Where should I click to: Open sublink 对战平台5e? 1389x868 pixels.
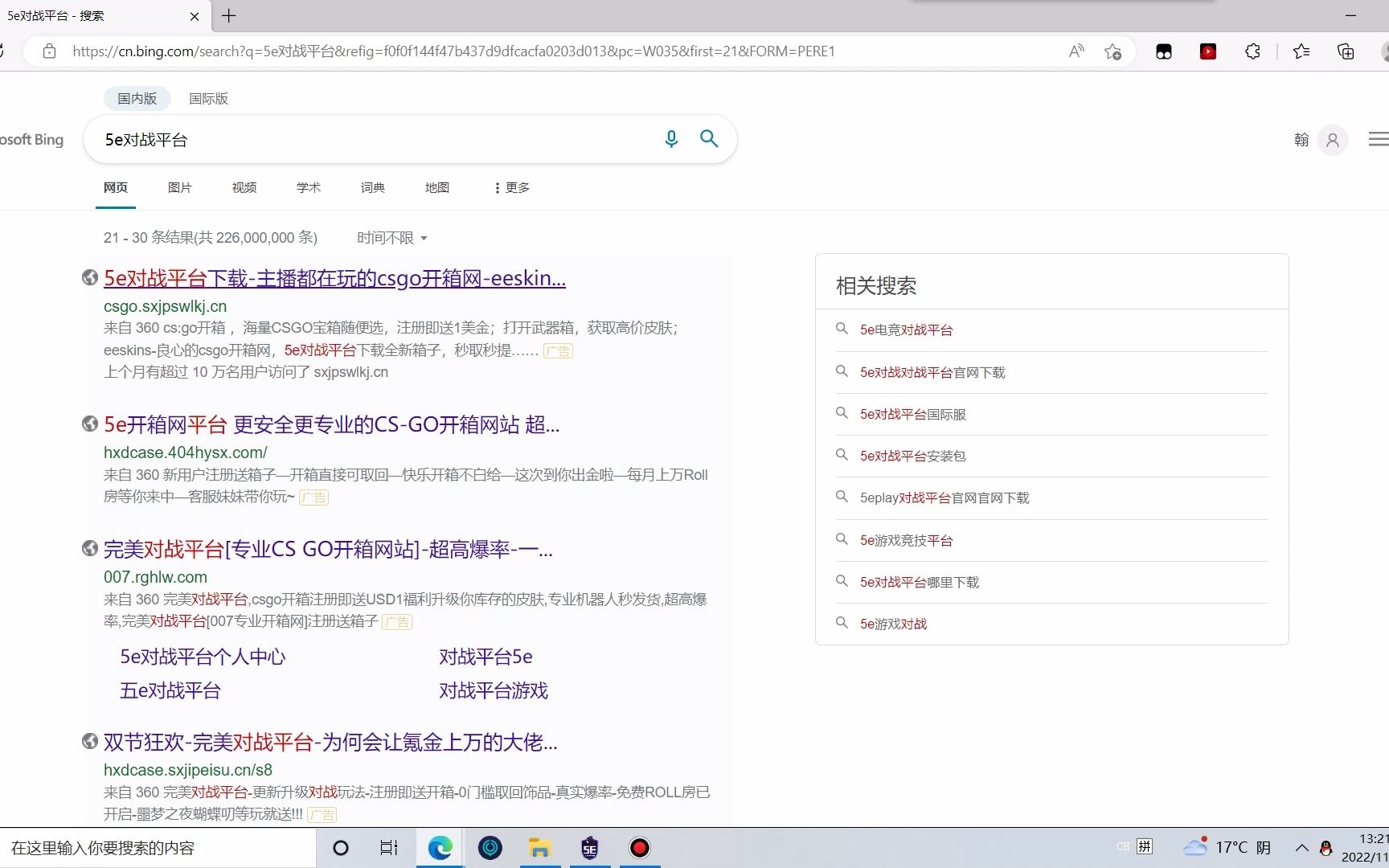486,657
